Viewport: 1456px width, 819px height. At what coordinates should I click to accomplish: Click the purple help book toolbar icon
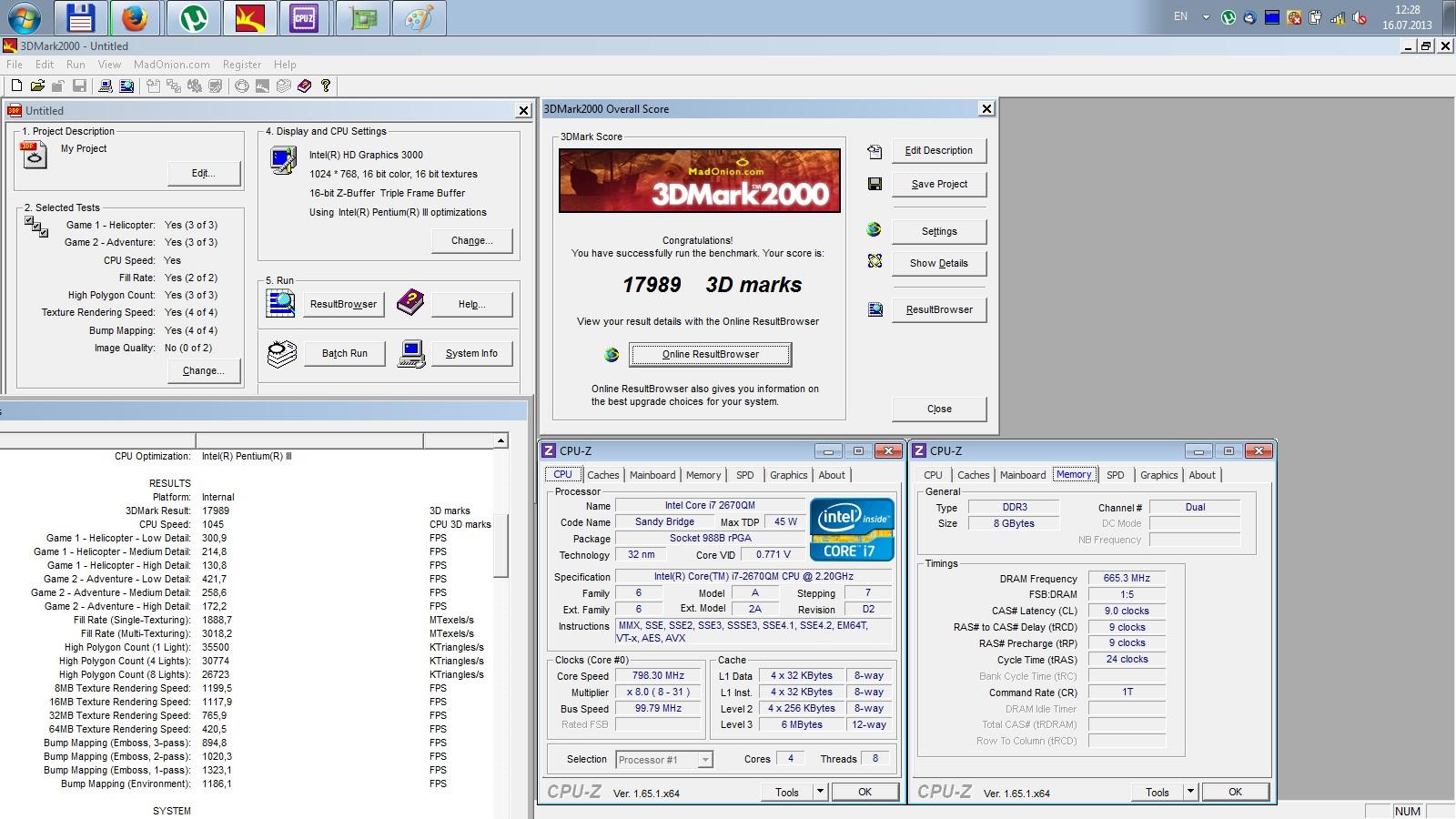tap(304, 86)
